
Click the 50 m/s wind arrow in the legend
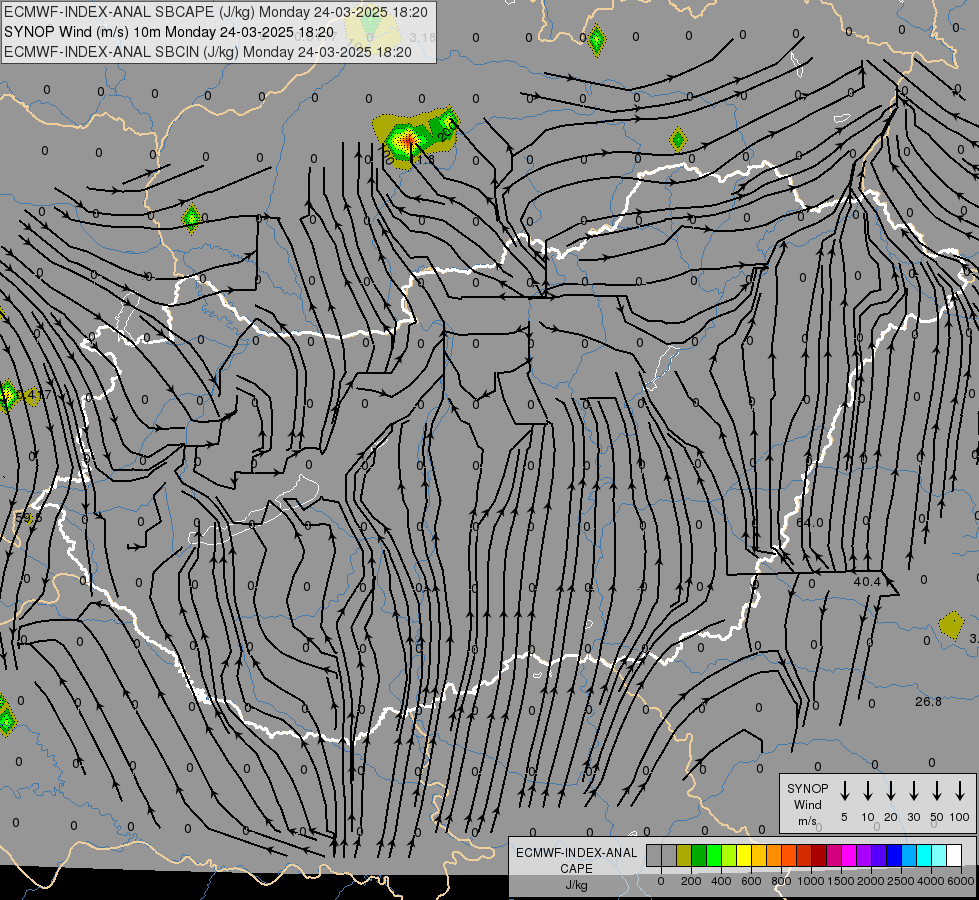(937, 791)
